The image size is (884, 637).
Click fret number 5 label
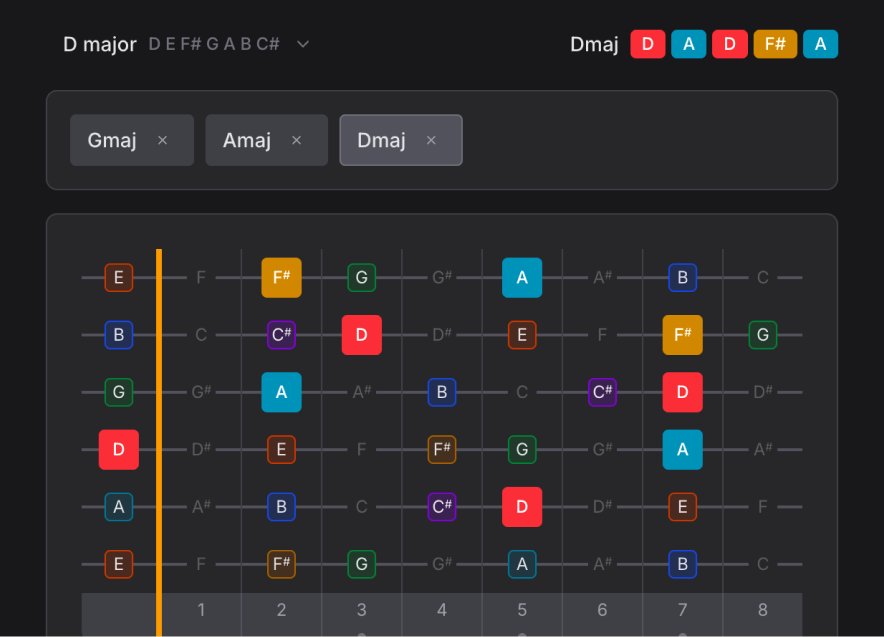click(x=522, y=610)
